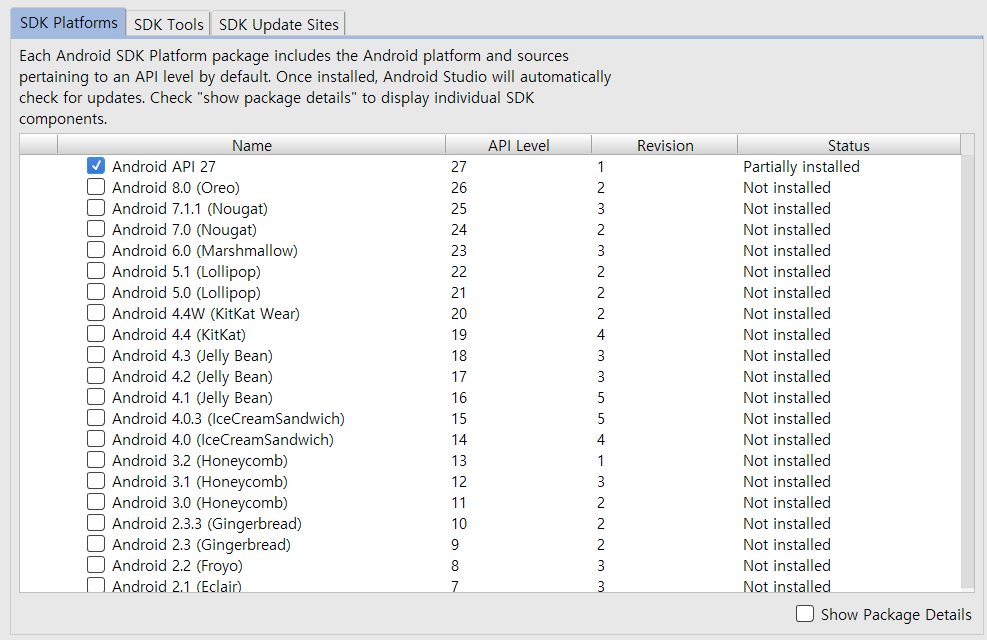Uncheck the Android API 27 checkbox
This screenshot has width=987, height=640.
pyautogui.click(x=96, y=166)
